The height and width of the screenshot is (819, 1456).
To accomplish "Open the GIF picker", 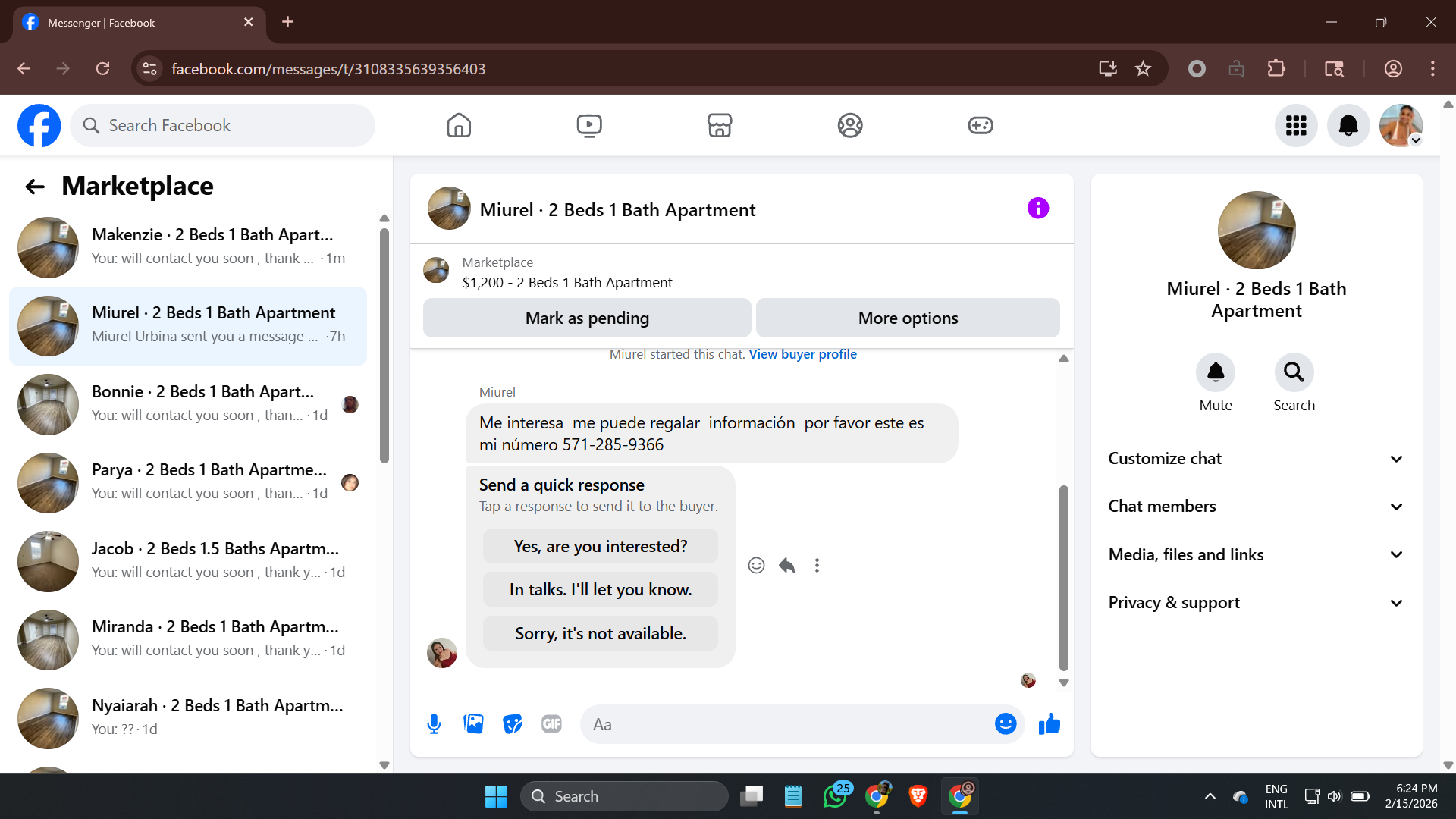I will [x=552, y=724].
